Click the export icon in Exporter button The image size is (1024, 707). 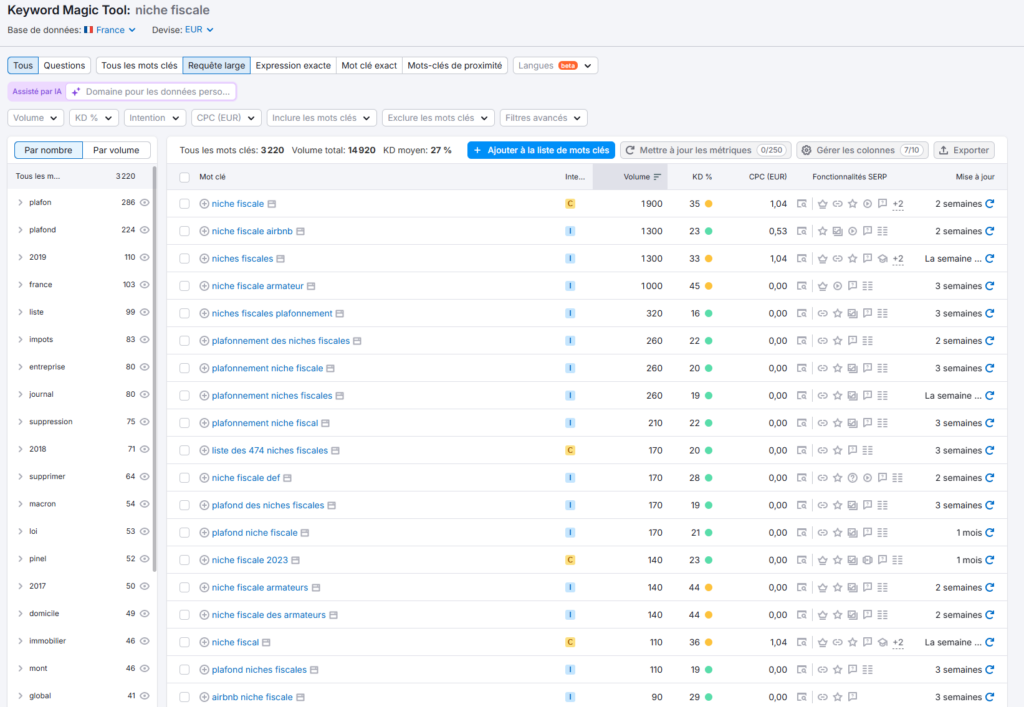pyautogui.click(x=943, y=150)
